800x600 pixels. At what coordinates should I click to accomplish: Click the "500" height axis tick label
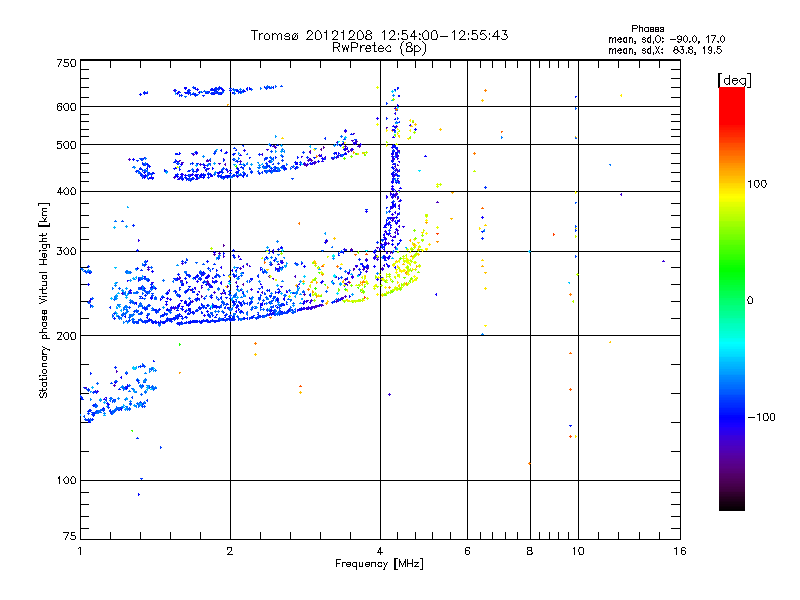point(66,145)
